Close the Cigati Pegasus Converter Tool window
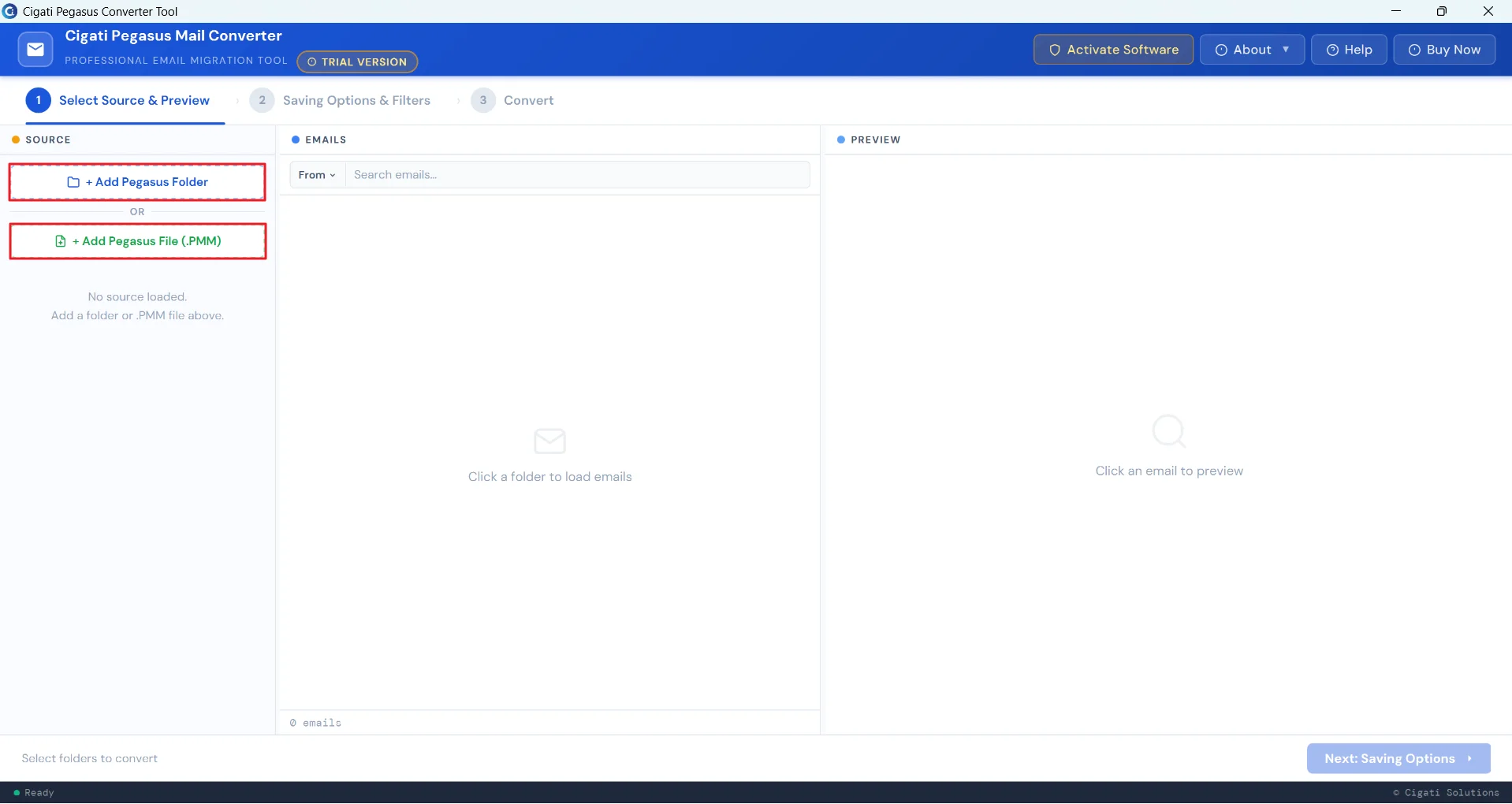 coord(1488,11)
